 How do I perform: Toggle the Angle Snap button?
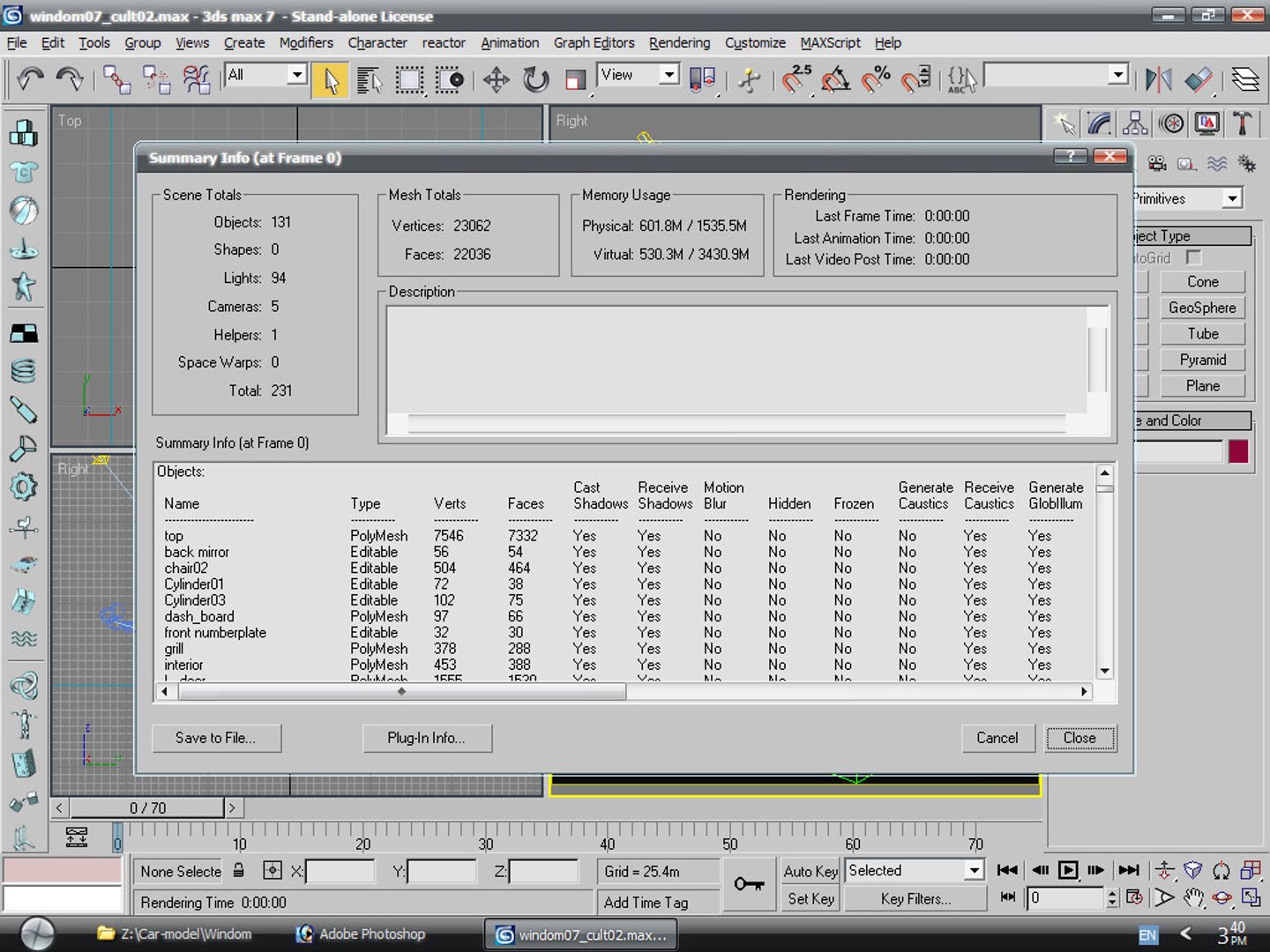tap(835, 79)
